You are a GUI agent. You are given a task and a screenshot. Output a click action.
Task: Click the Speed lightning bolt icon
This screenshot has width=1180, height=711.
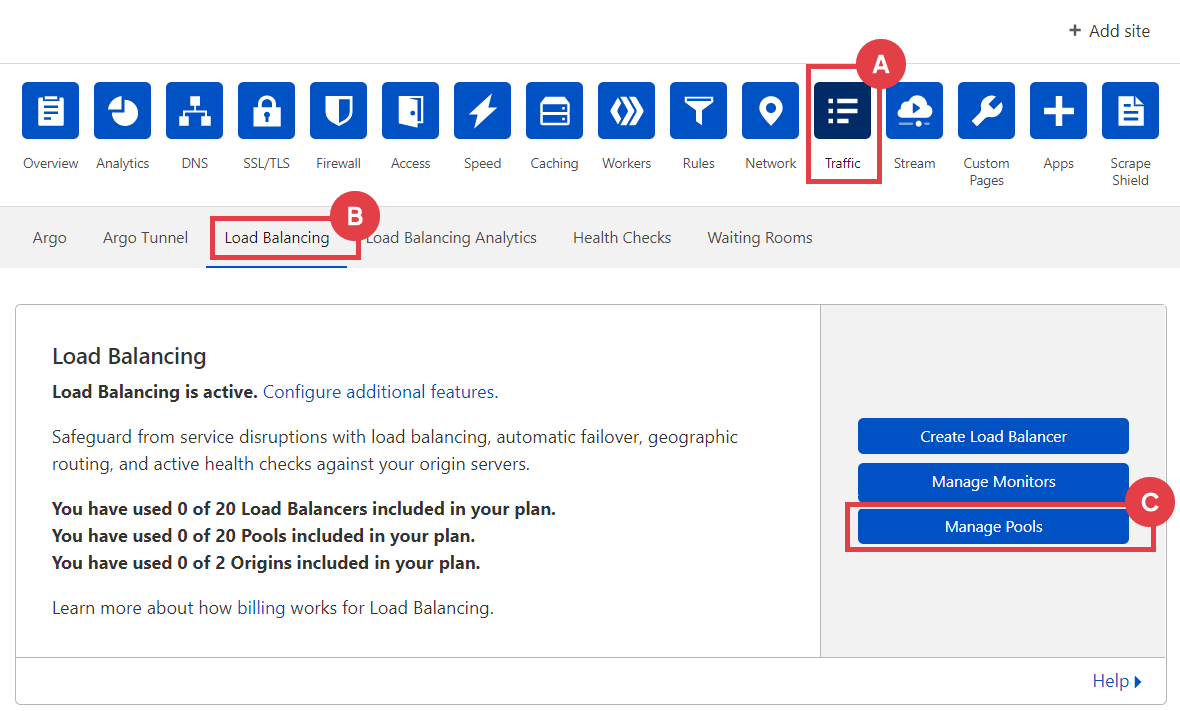pos(482,111)
